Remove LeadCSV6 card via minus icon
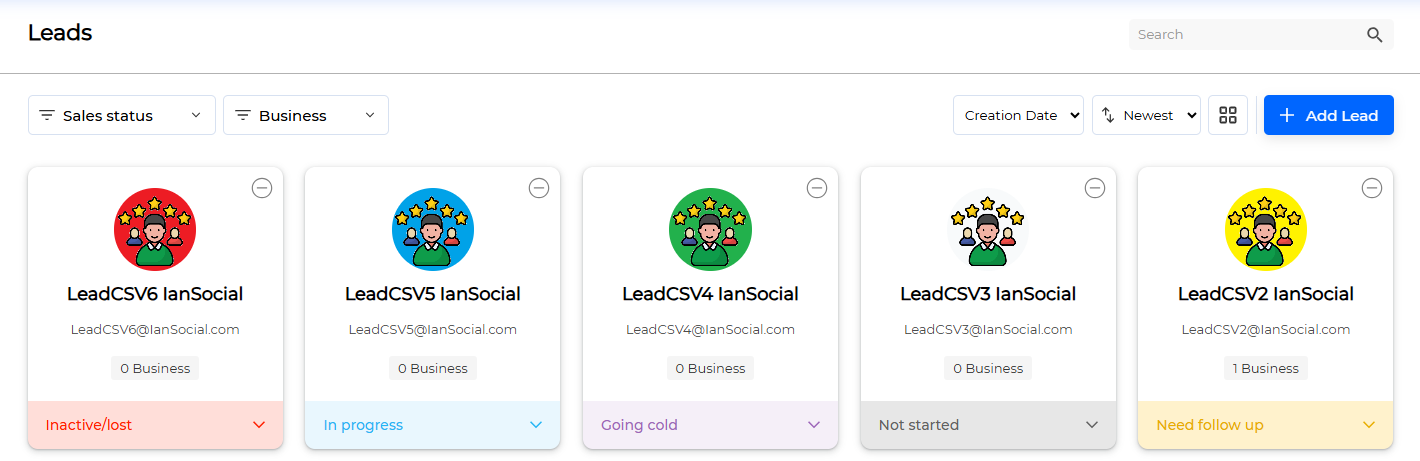Viewport: 1420px width, 461px height. [x=262, y=188]
